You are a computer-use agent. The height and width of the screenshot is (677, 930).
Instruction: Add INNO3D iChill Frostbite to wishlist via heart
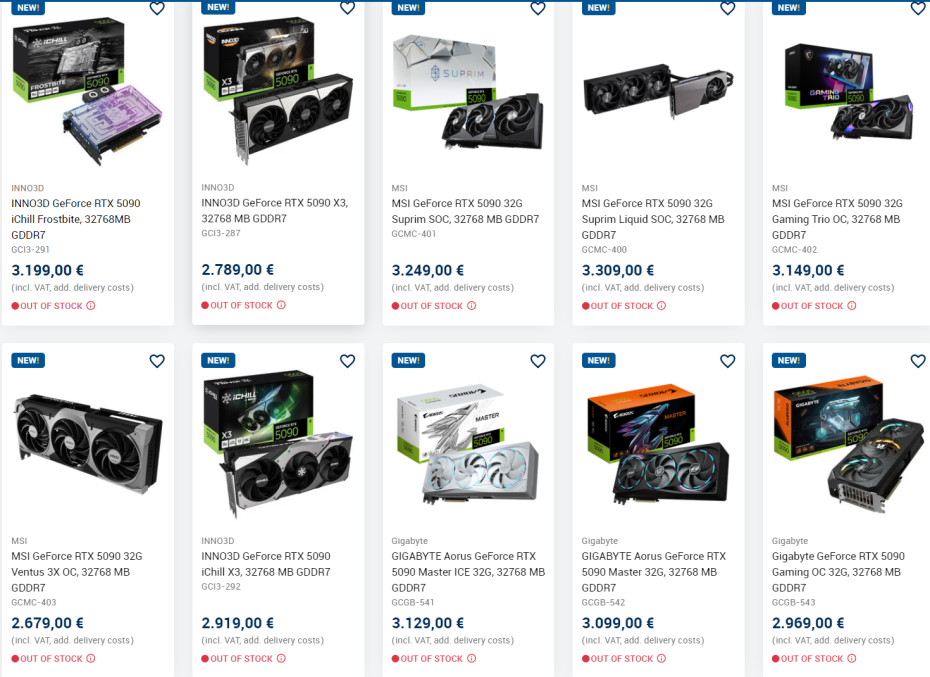(157, 8)
